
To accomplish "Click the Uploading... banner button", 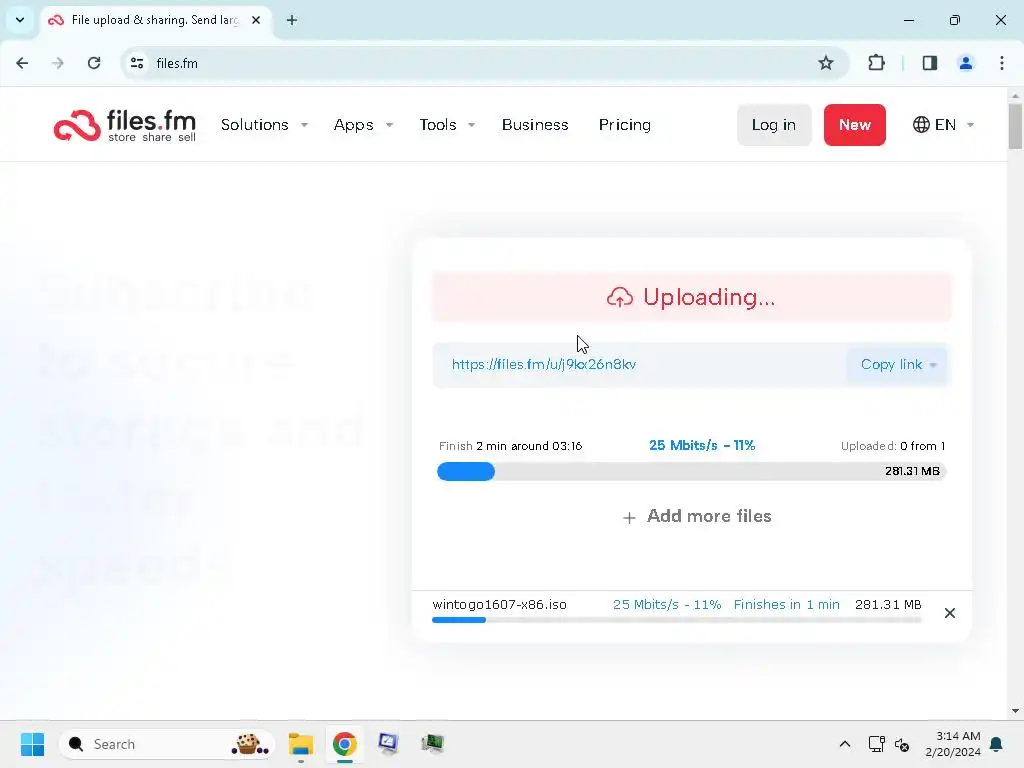I will pos(692,297).
